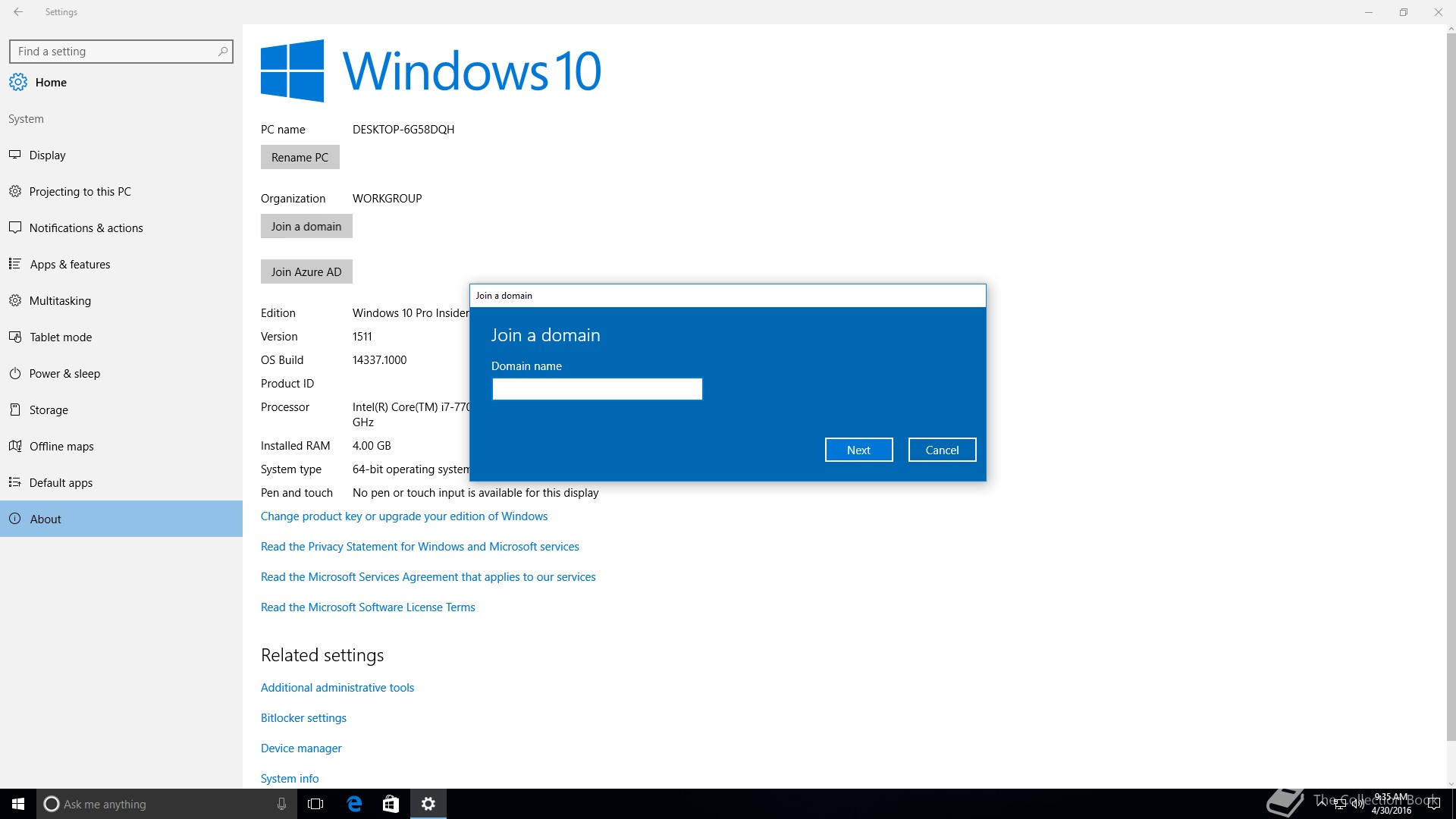Open Multitasking settings
1456x819 pixels.
pyautogui.click(x=121, y=300)
